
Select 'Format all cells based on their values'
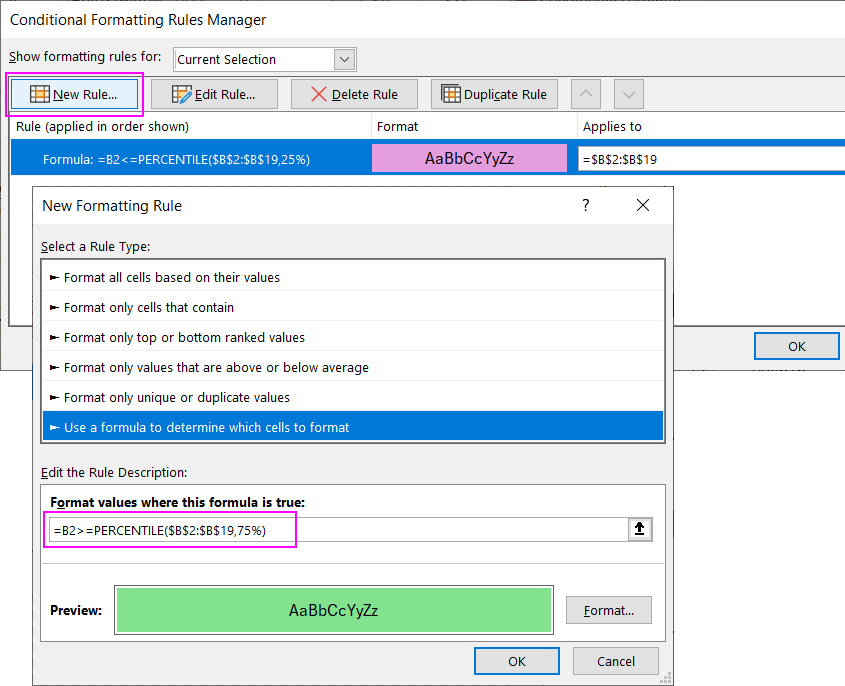coord(172,277)
